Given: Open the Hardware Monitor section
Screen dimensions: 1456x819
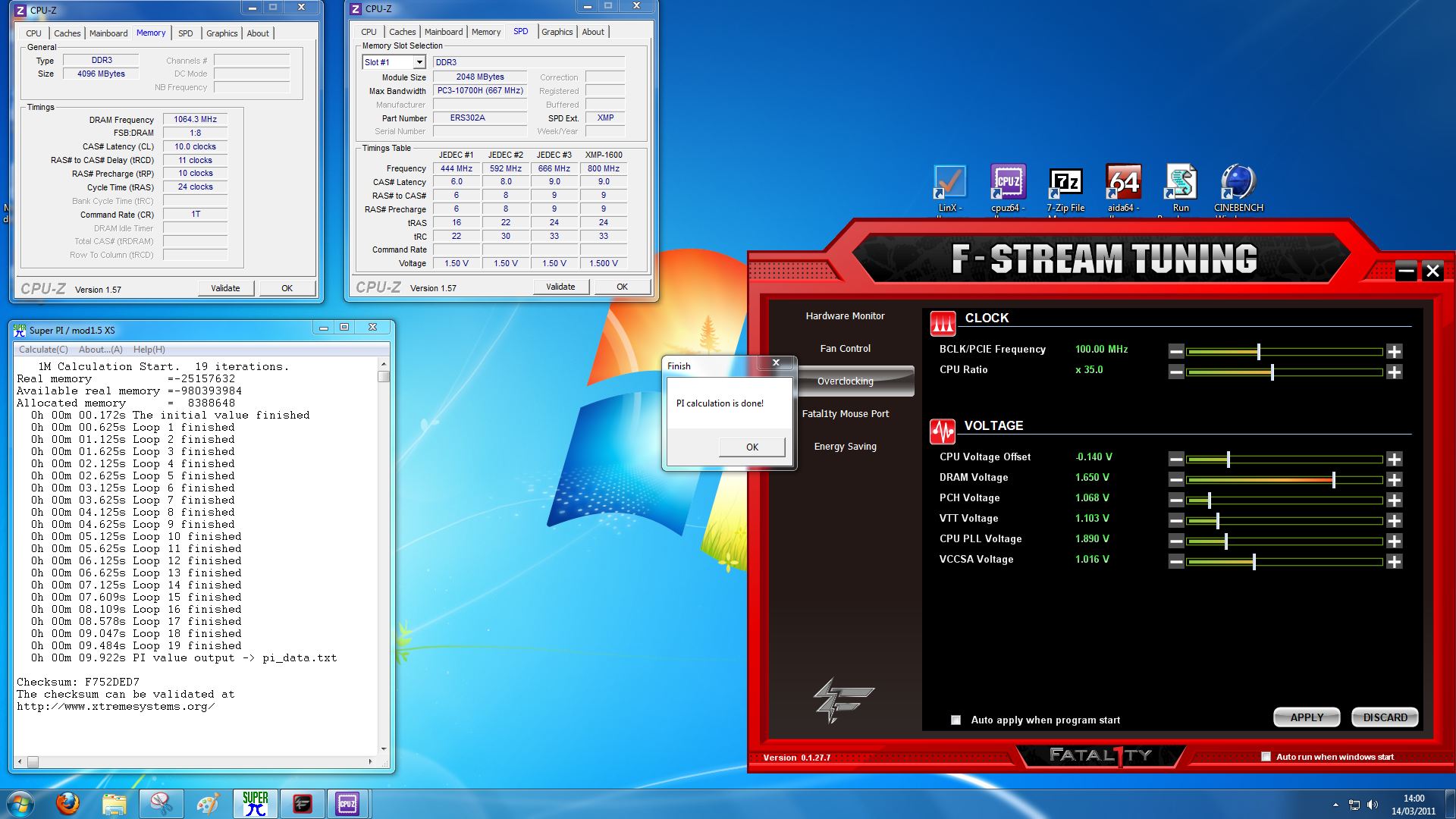Looking at the screenshot, I should click(845, 316).
